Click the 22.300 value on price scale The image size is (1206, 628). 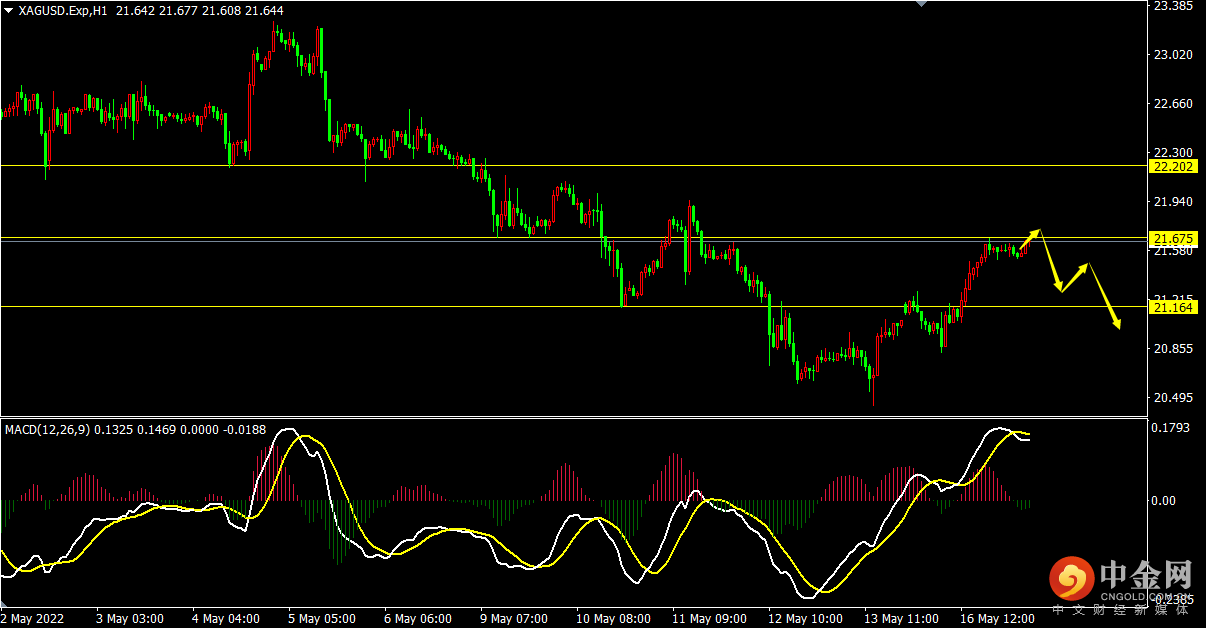tap(1173, 152)
